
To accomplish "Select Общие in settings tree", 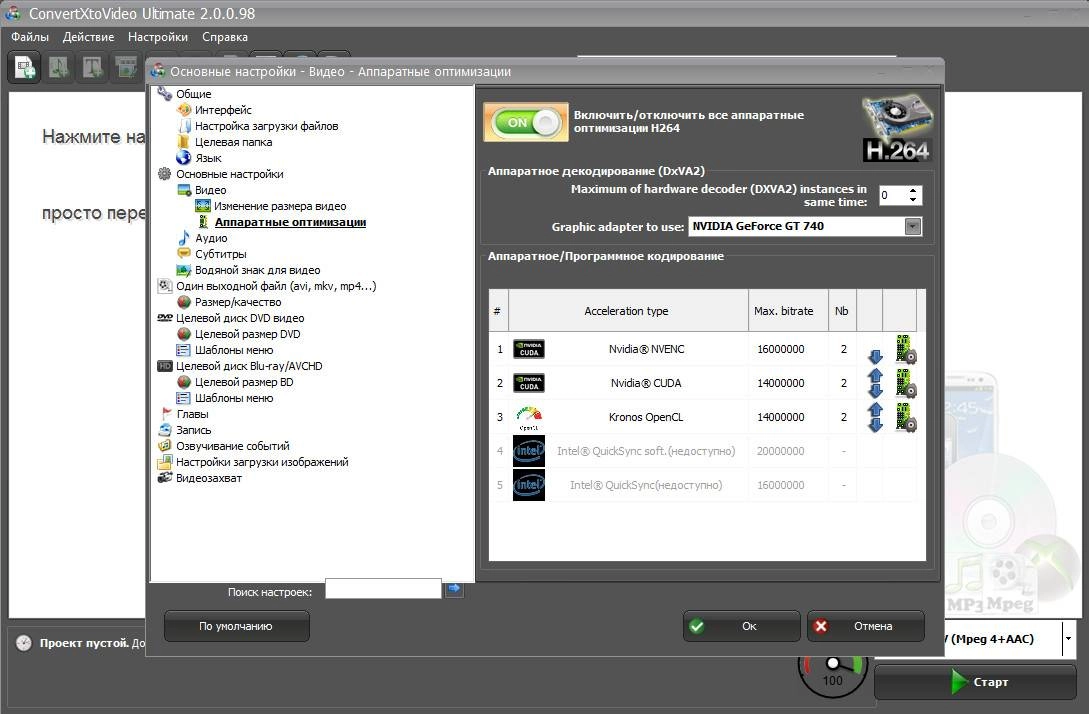I will click(x=194, y=94).
